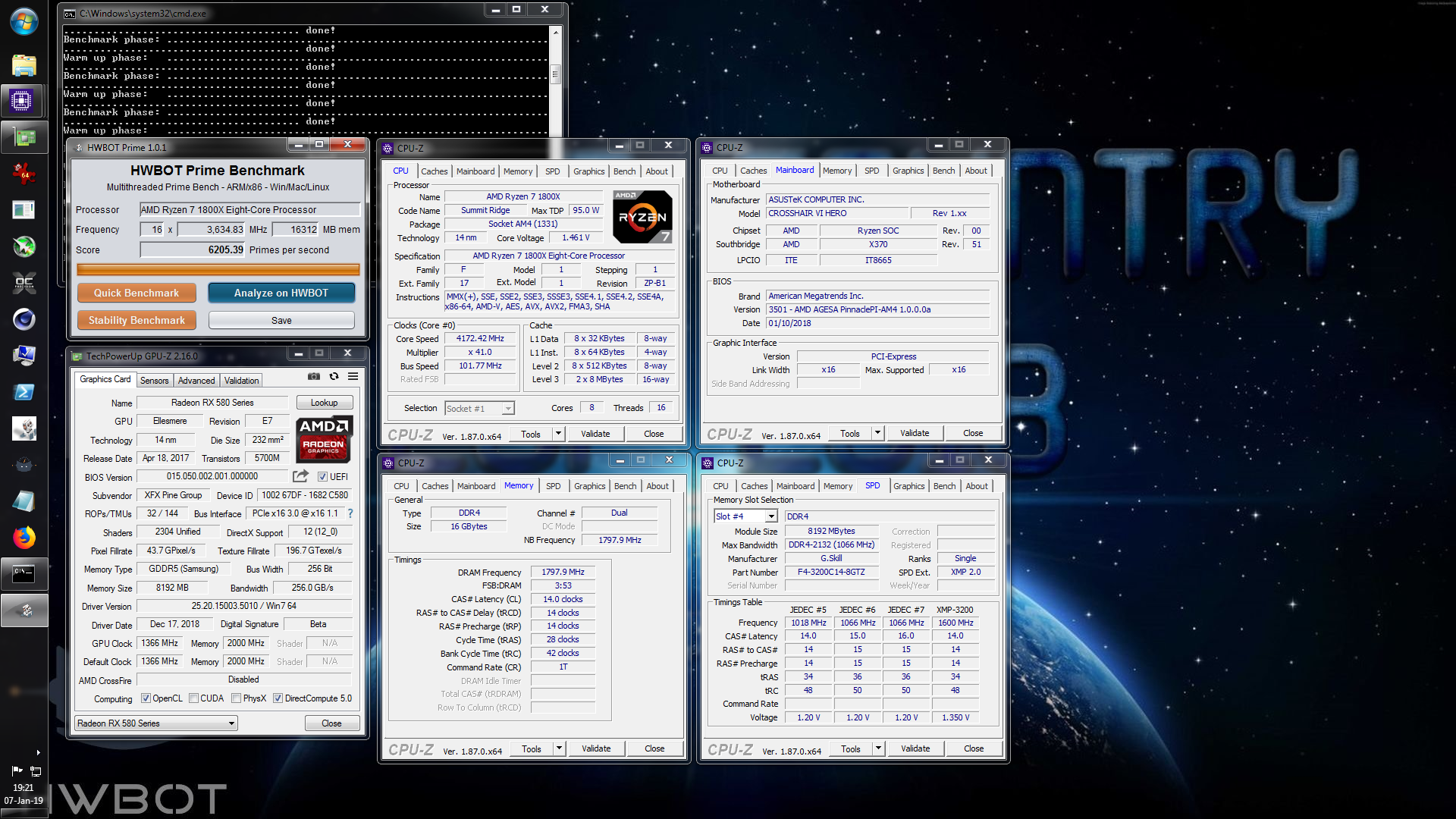Open the computer monitor taskbar icon
The width and height of the screenshot is (1456, 819).
24,356
